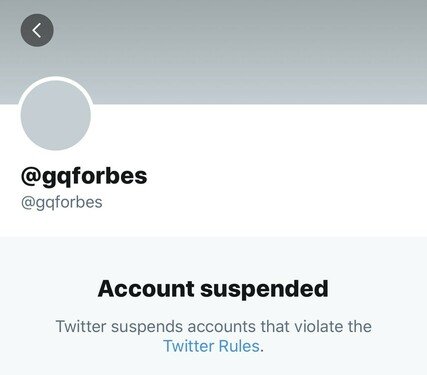Select the bold @gqforbes display name

coord(84,176)
